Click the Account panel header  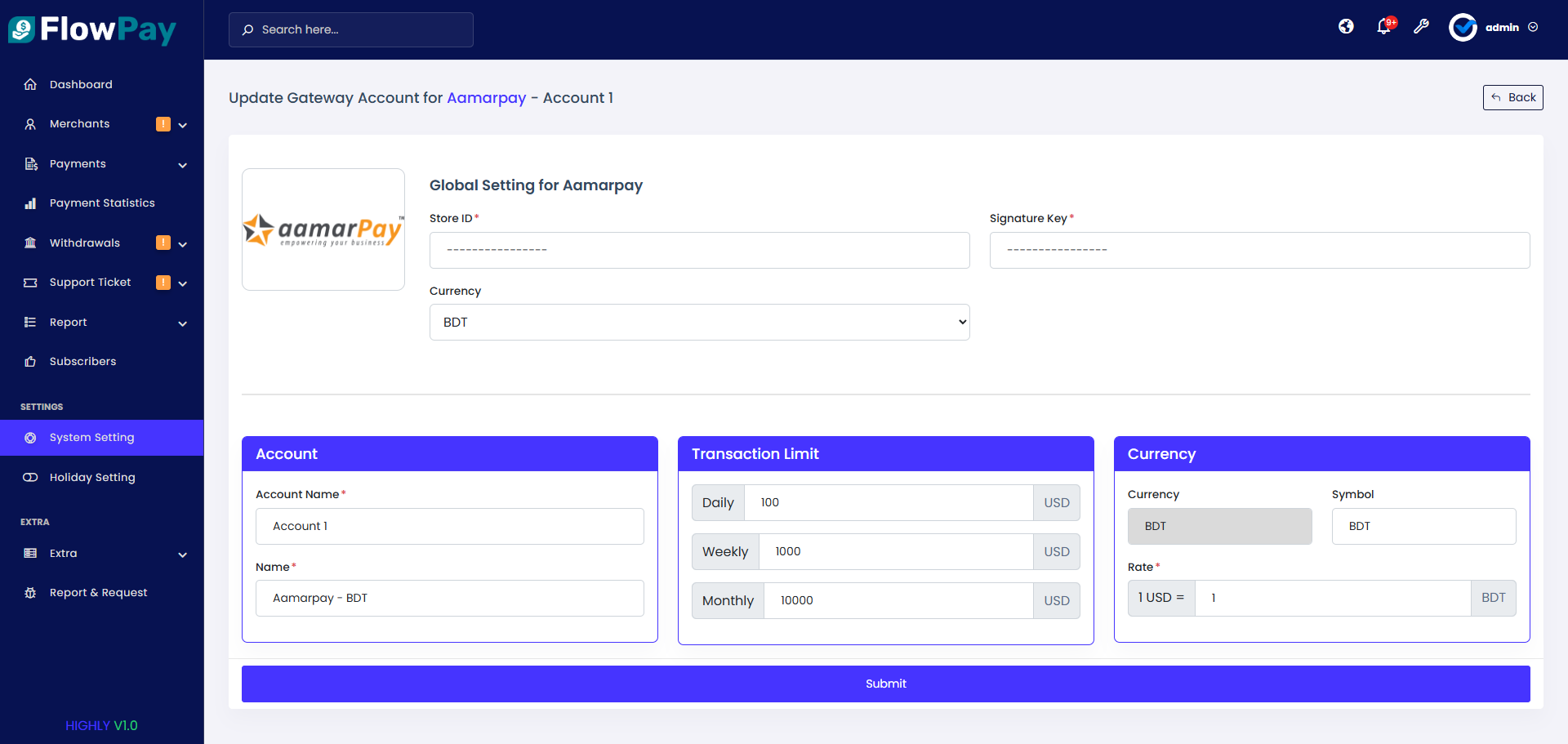[x=450, y=453]
